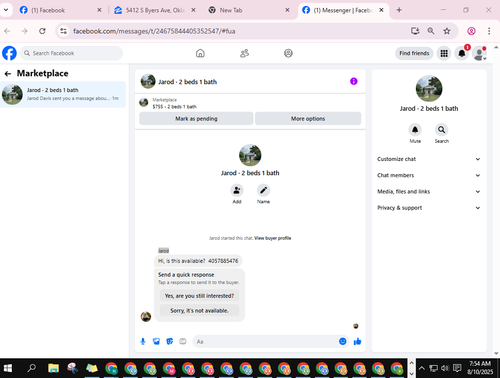Open Chrome three-dot menu

tap(489, 31)
